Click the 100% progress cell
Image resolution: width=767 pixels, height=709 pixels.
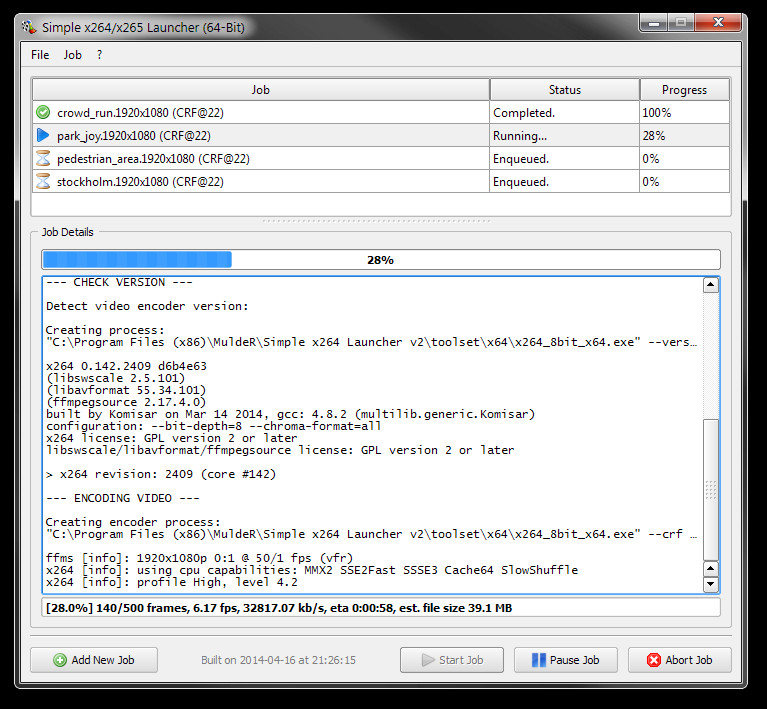pos(684,113)
